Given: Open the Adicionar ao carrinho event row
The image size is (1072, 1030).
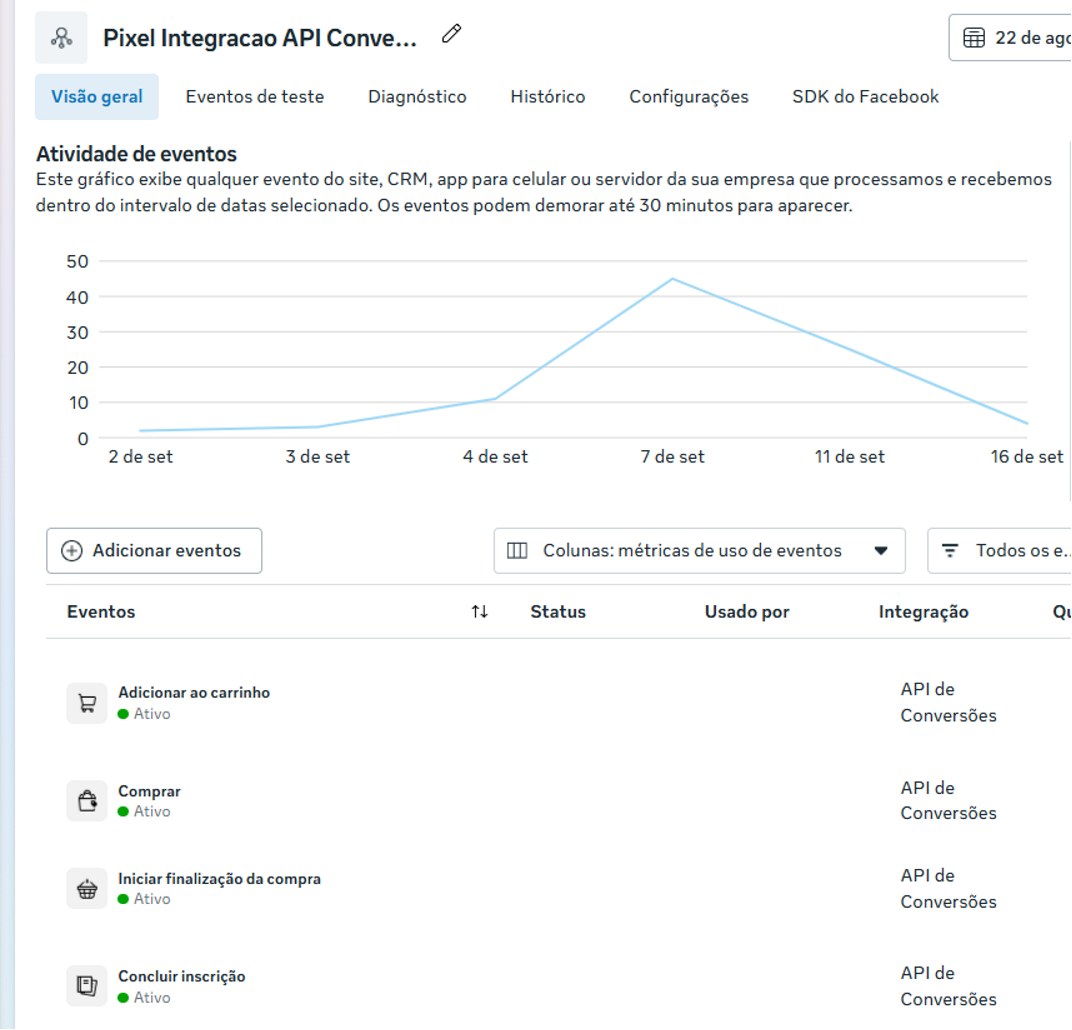Looking at the screenshot, I should [x=194, y=692].
